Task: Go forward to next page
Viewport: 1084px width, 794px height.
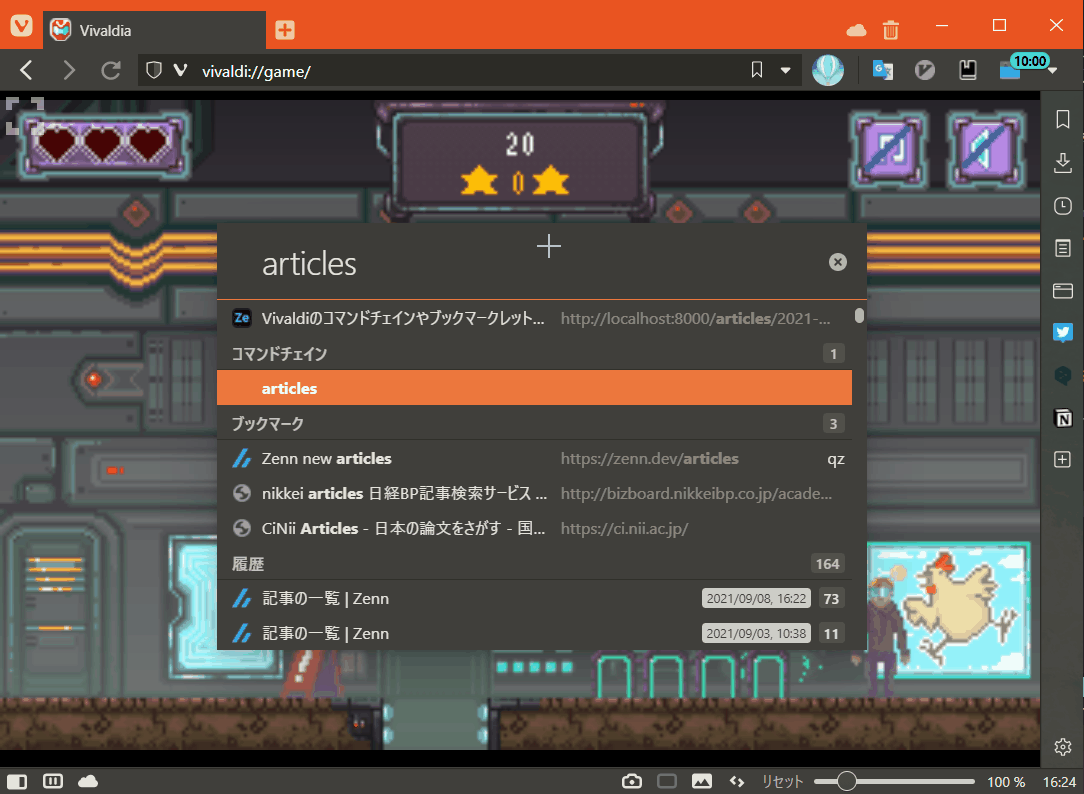Action: point(68,70)
